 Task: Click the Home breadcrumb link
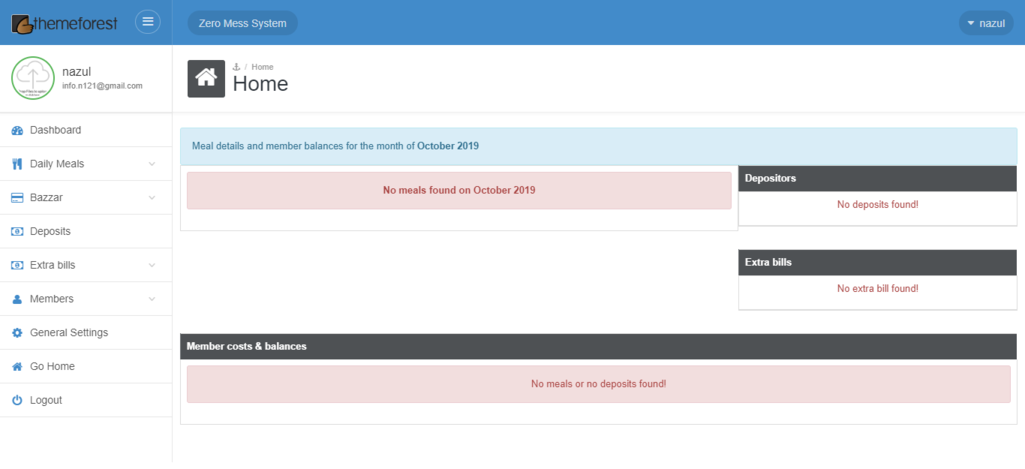[262, 67]
